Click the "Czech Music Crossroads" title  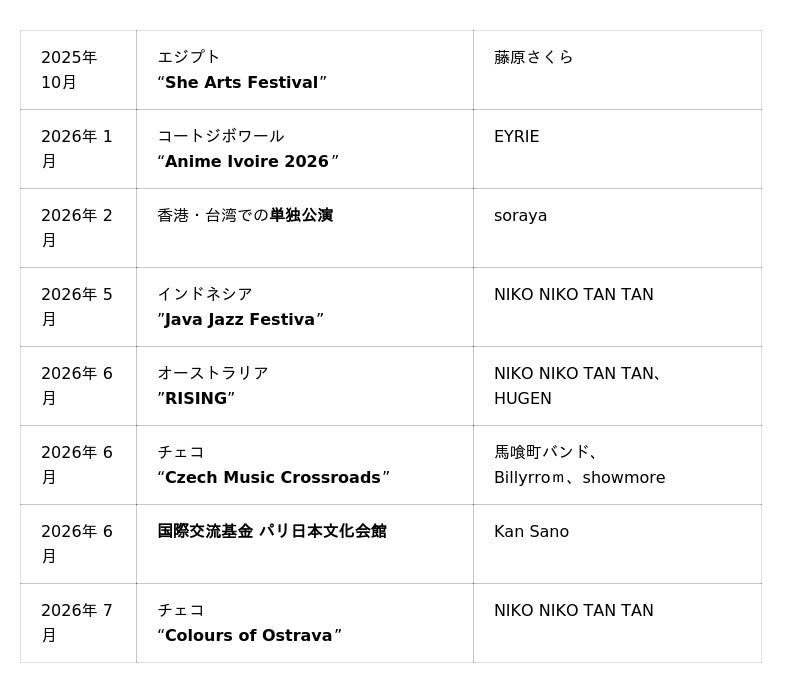pyautogui.click(x=273, y=477)
